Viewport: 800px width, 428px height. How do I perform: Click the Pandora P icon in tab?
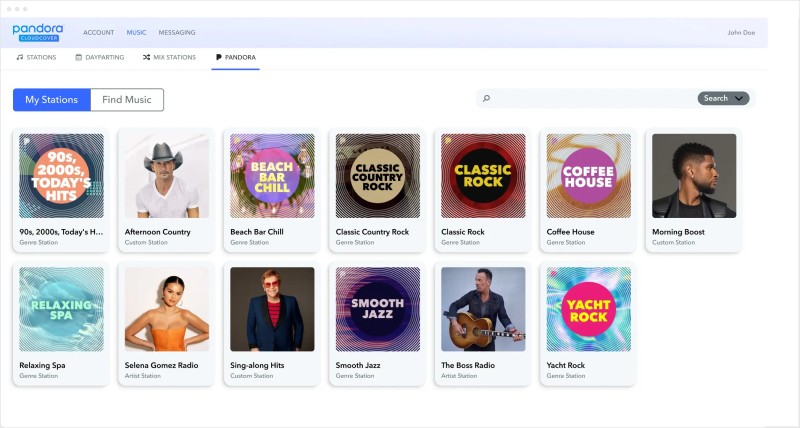[x=218, y=57]
